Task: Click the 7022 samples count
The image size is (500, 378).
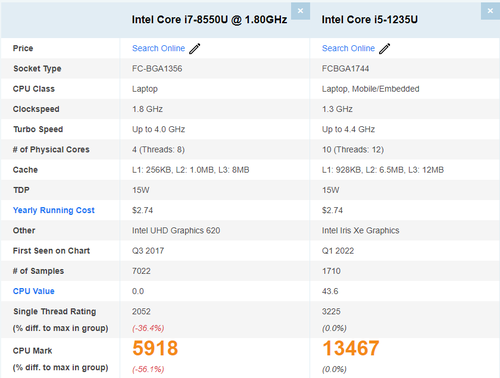Action: [141, 271]
